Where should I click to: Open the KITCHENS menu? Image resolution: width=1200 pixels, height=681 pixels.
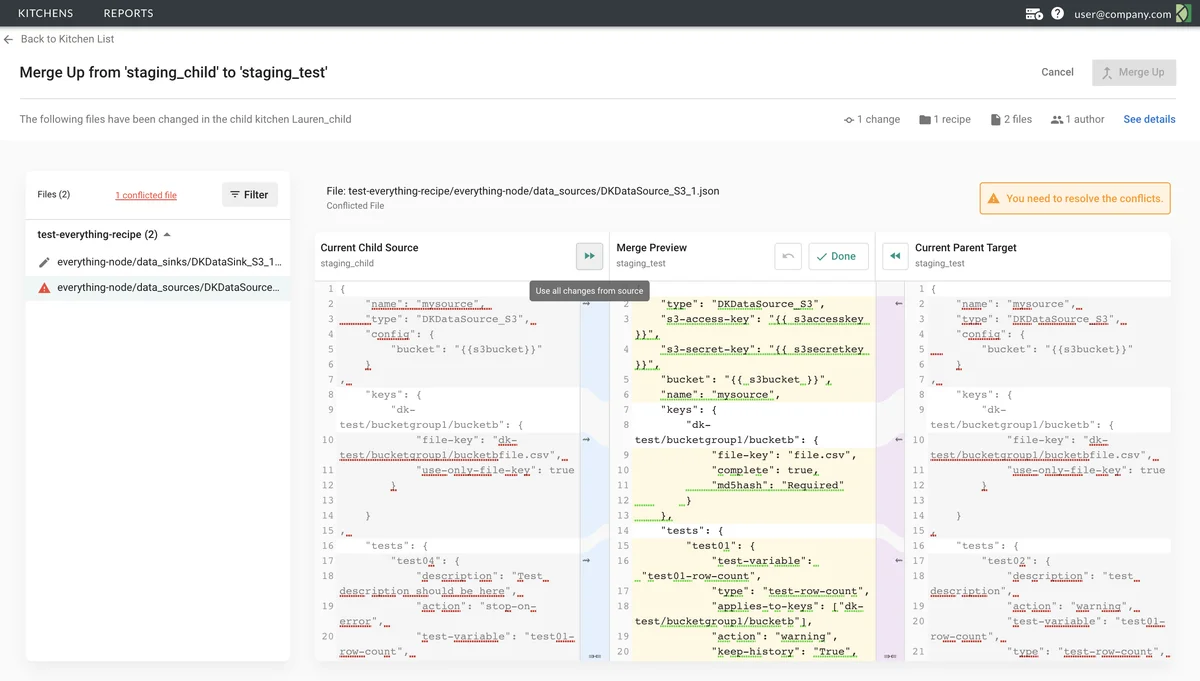(x=45, y=13)
